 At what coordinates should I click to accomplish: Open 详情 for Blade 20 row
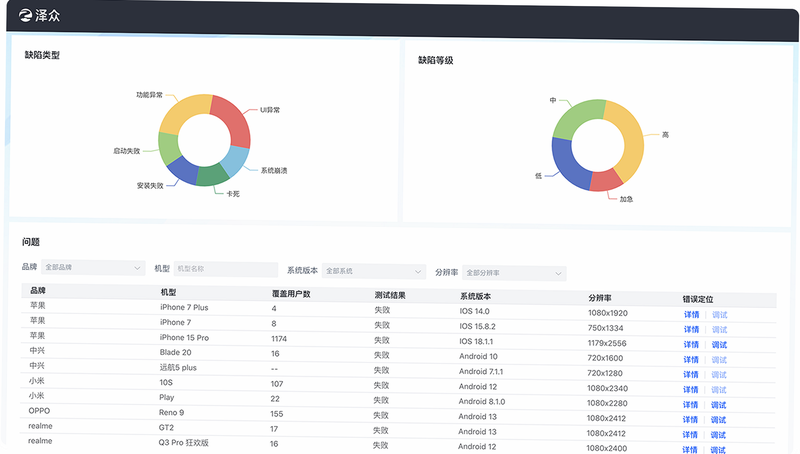691,360
